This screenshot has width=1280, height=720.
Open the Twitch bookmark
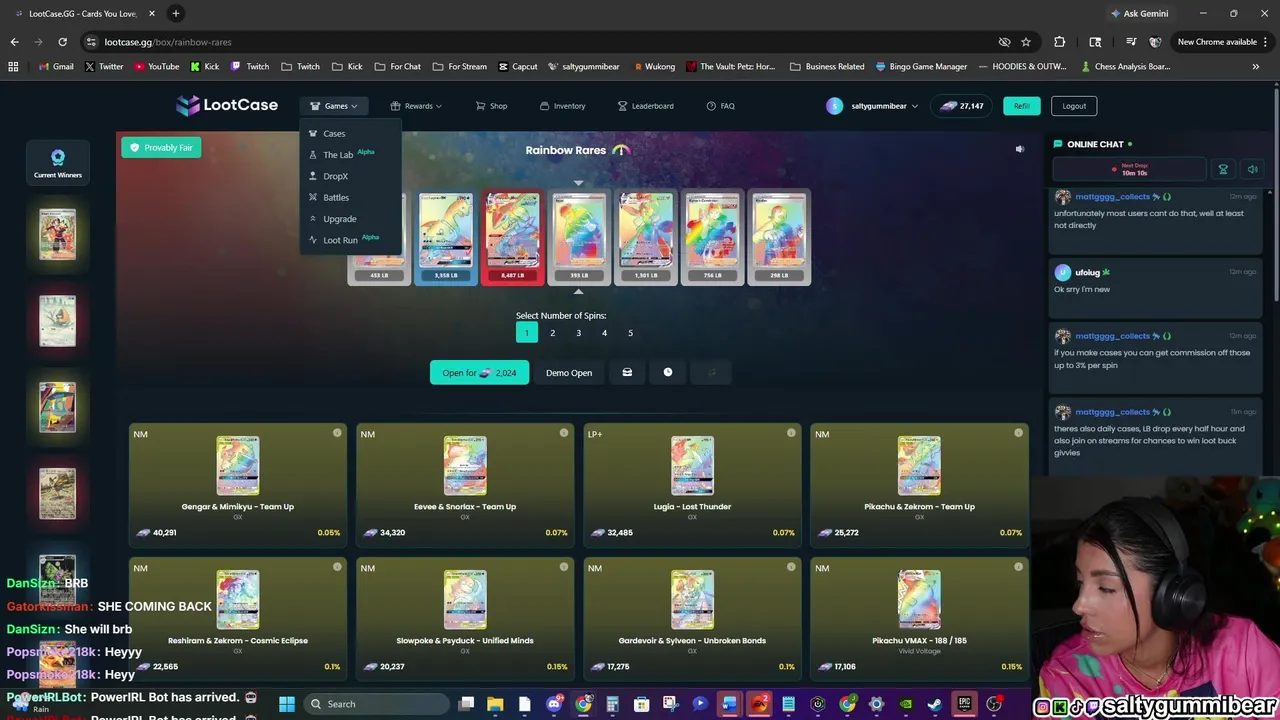250,66
